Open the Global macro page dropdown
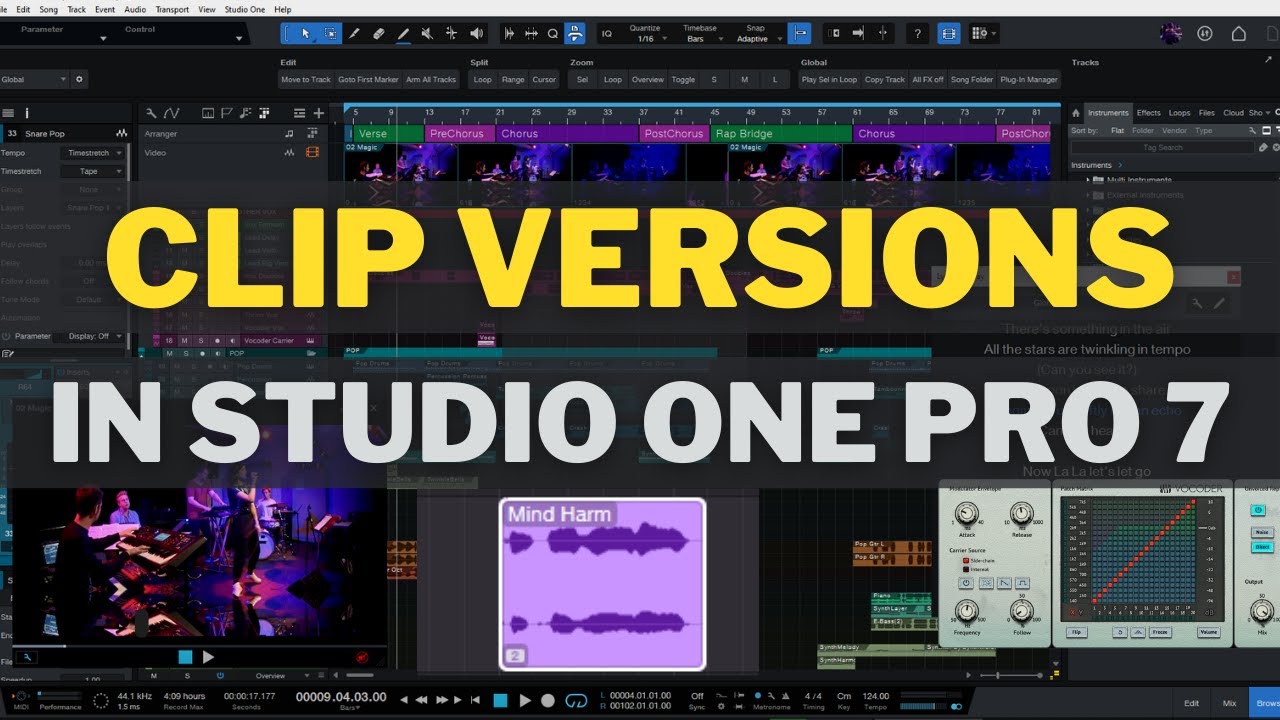 [x=34, y=79]
